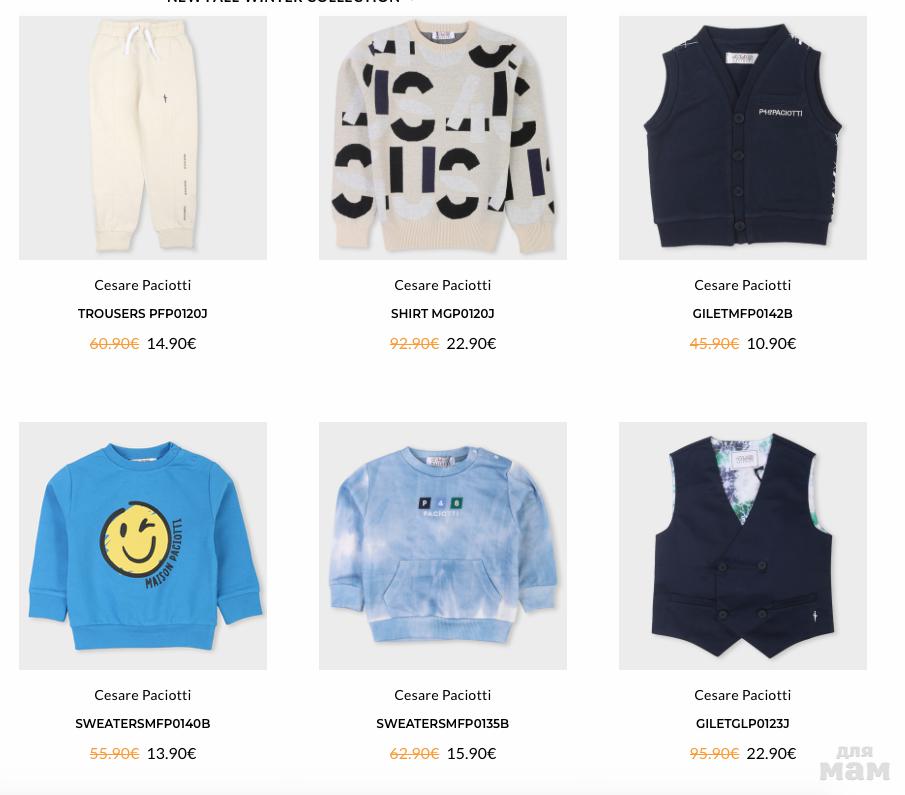Click the 10.90€ gilet sale price
The image size is (905, 795).
tap(771, 344)
